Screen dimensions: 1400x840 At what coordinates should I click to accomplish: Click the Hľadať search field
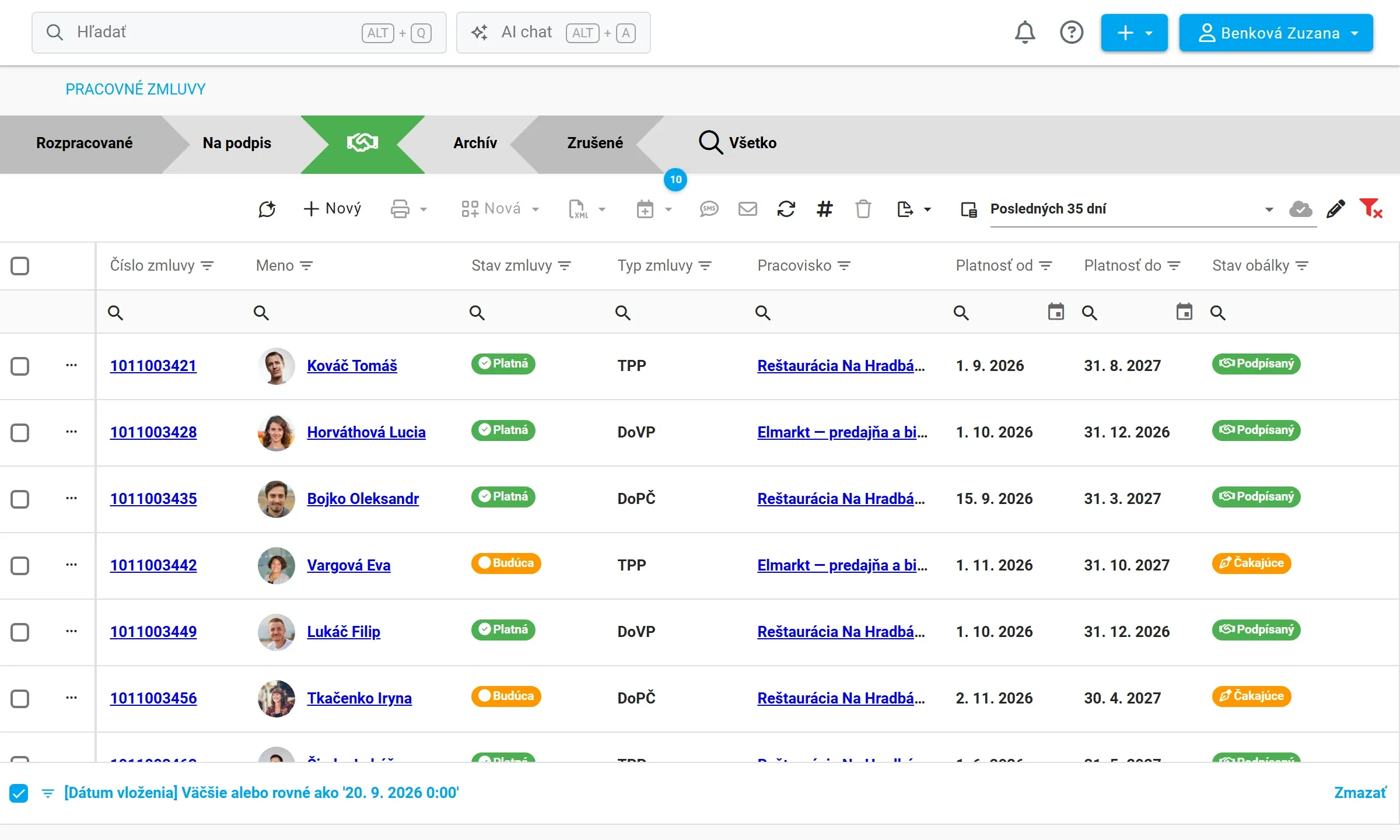point(239,33)
